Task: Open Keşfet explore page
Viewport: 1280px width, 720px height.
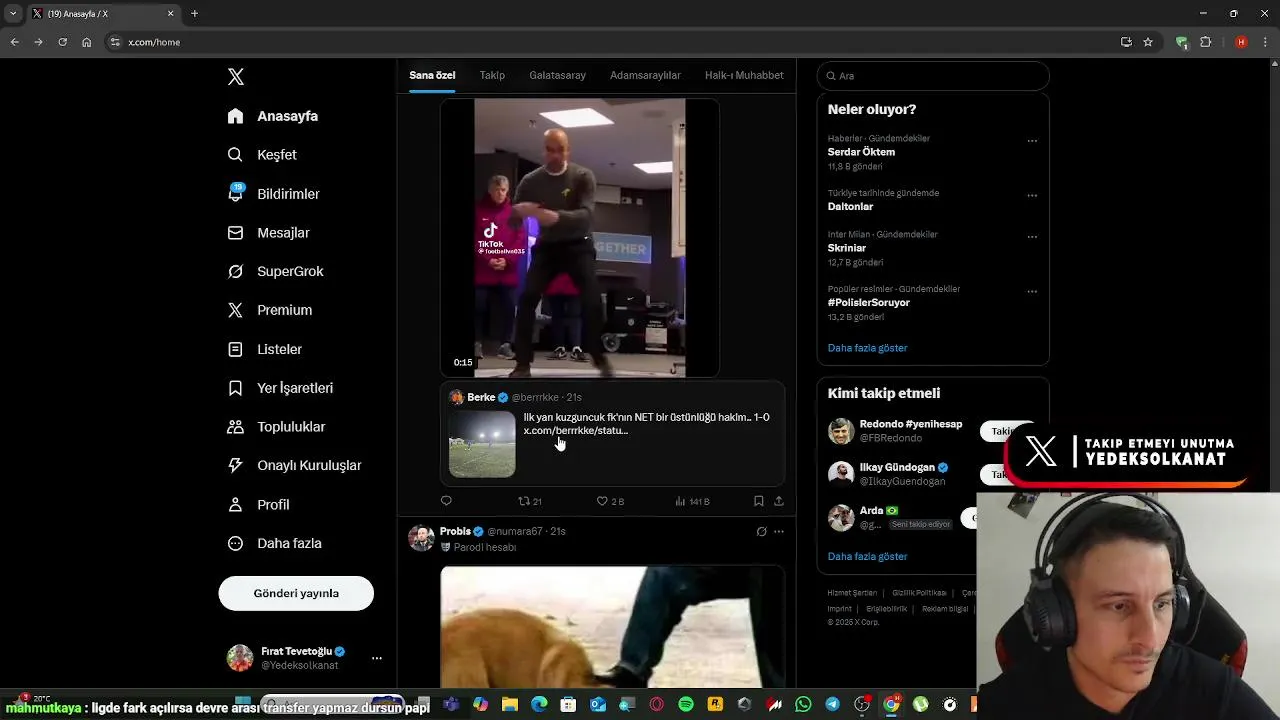Action: pos(262,155)
